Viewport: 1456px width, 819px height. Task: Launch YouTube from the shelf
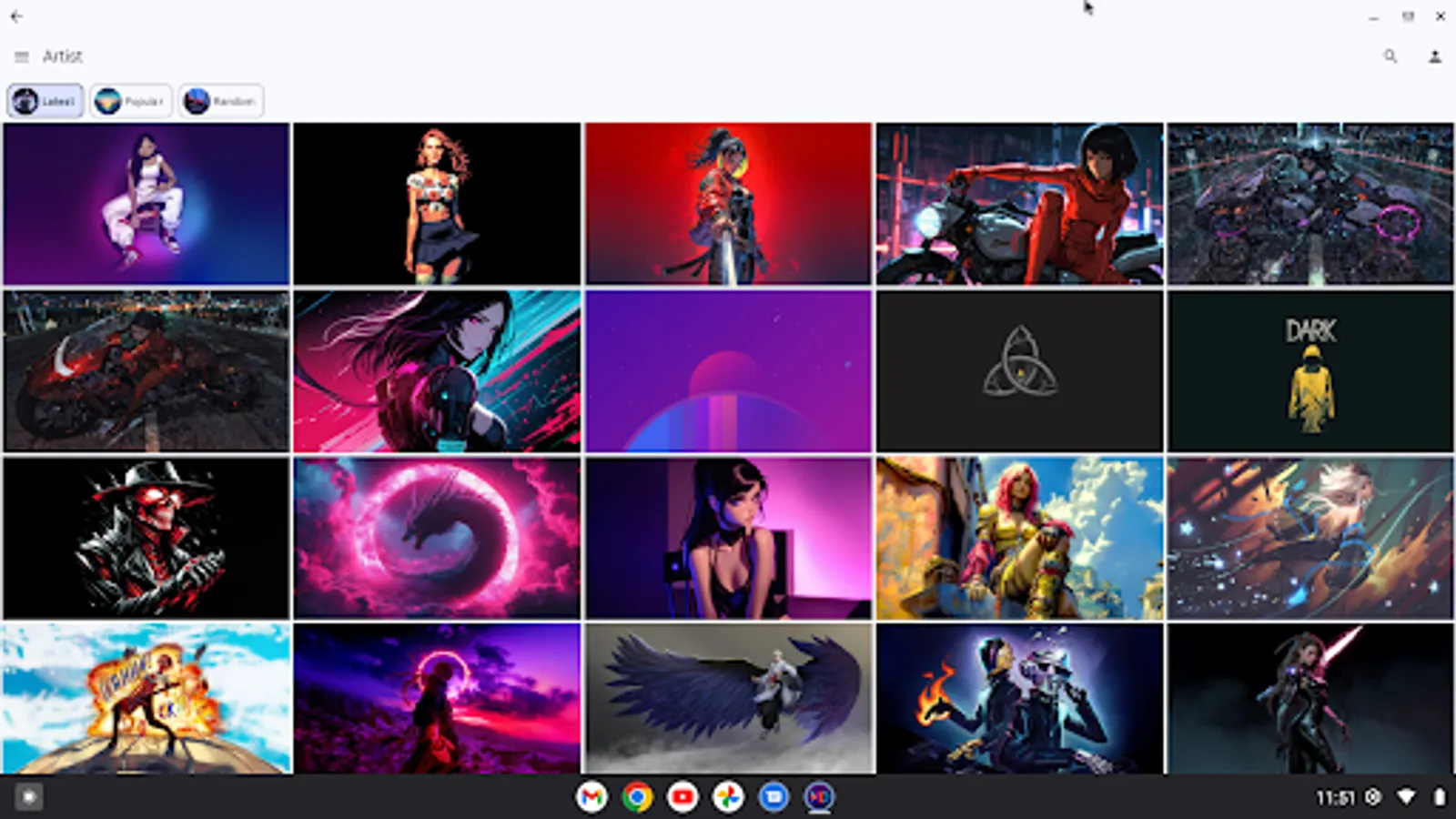click(x=682, y=797)
